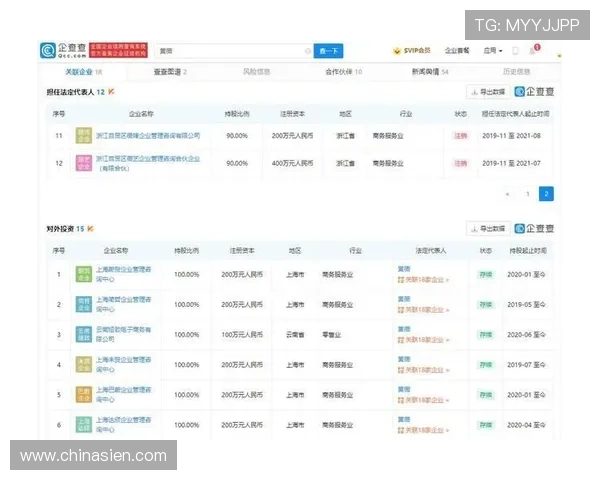
Task: Open 关联18家企业 link in investment row 2
Action: point(423,310)
